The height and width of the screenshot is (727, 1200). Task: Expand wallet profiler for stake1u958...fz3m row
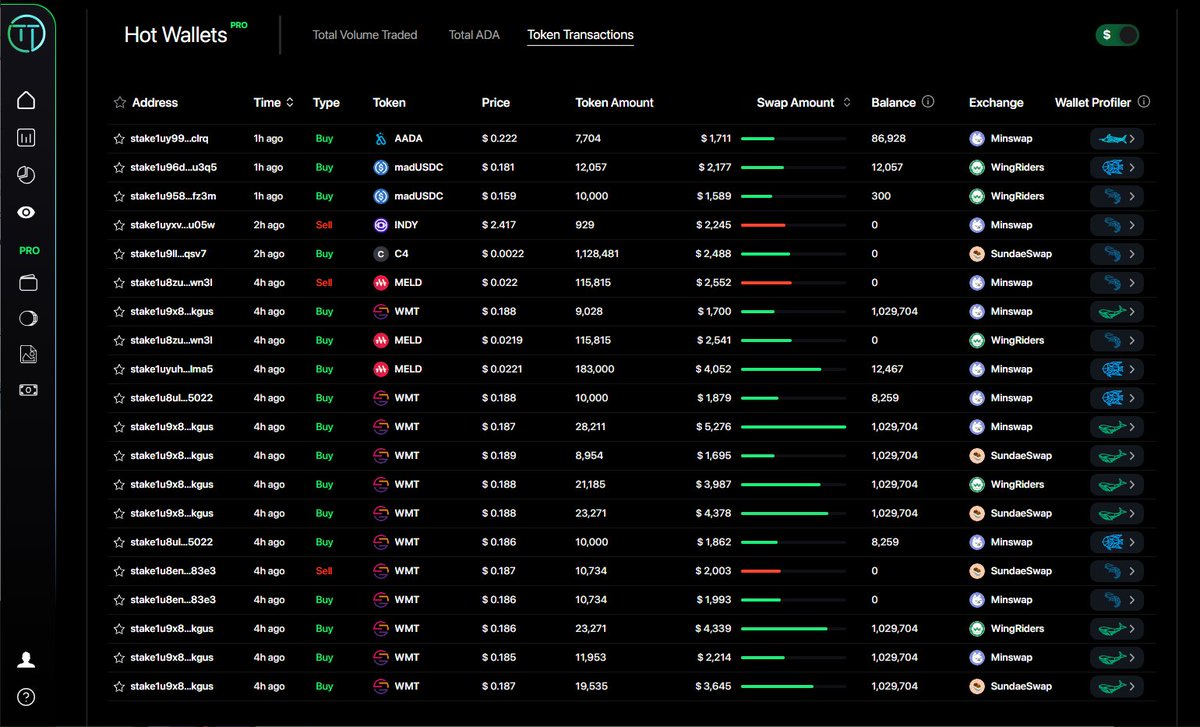(x=1117, y=196)
